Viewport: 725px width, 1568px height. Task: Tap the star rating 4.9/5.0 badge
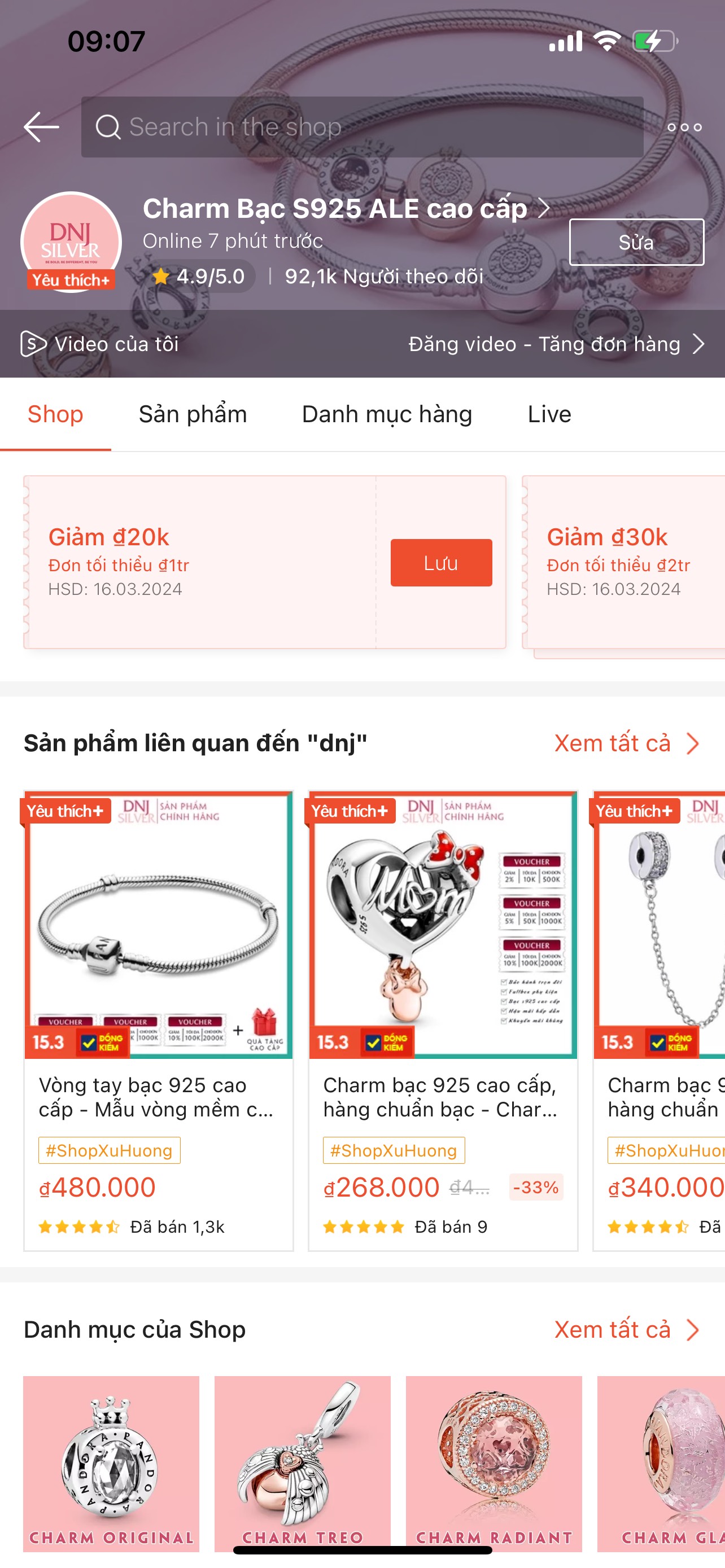click(x=199, y=277)
